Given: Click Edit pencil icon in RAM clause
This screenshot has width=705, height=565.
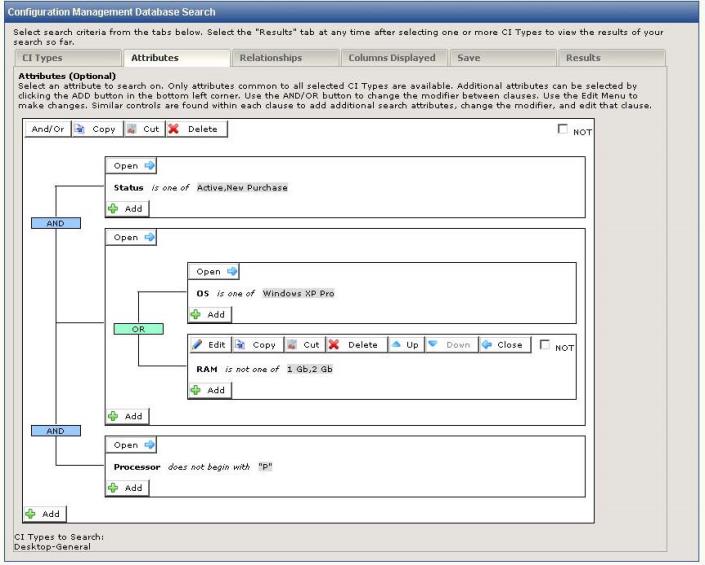Looking at the screenshot, I should click(x=199, y=345).
